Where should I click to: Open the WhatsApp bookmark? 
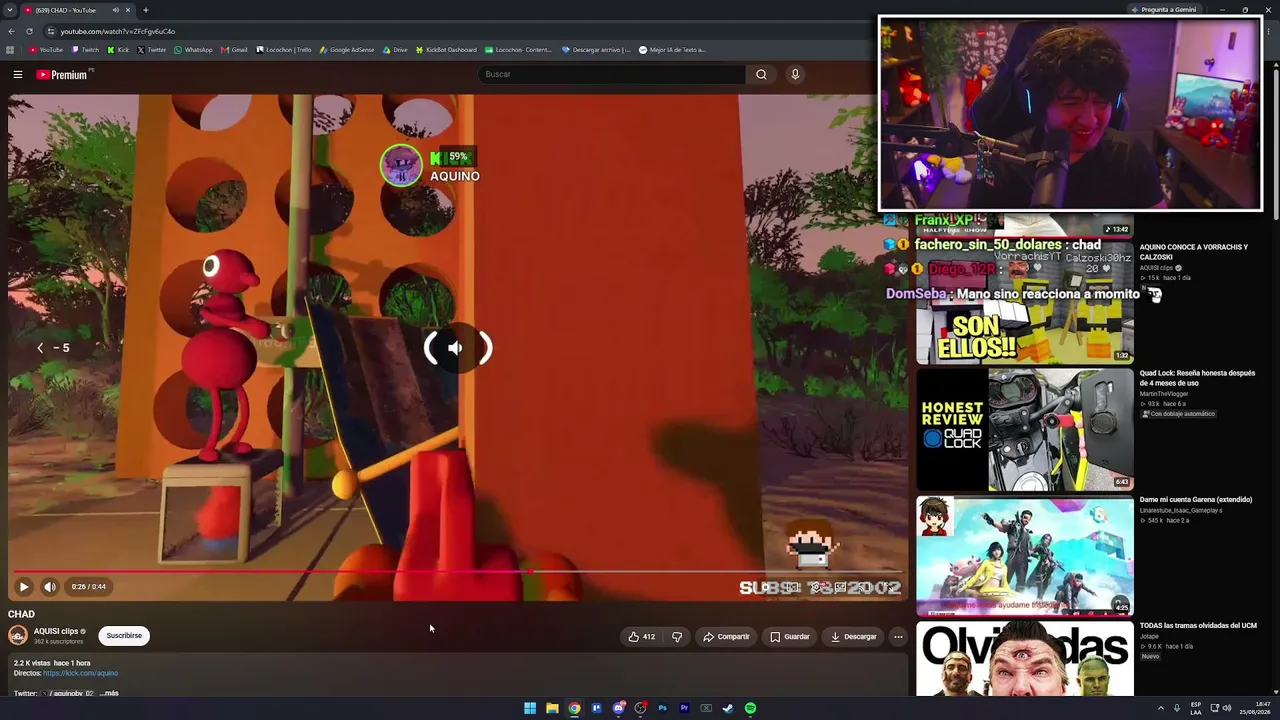click(193, 49)
